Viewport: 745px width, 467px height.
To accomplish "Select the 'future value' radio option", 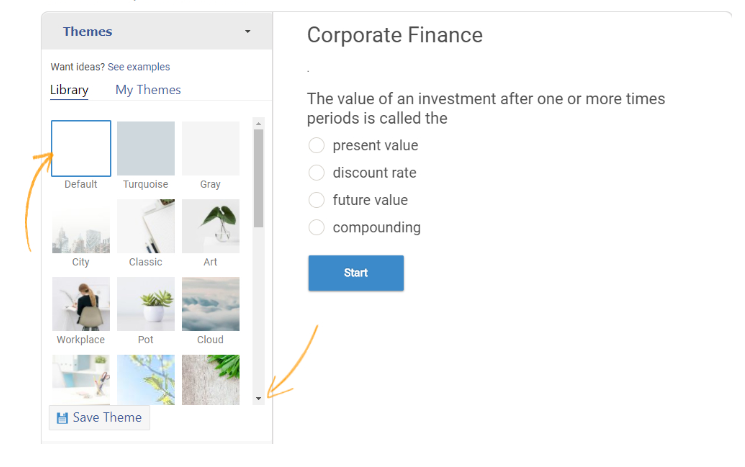I will (x=317, y=200).
